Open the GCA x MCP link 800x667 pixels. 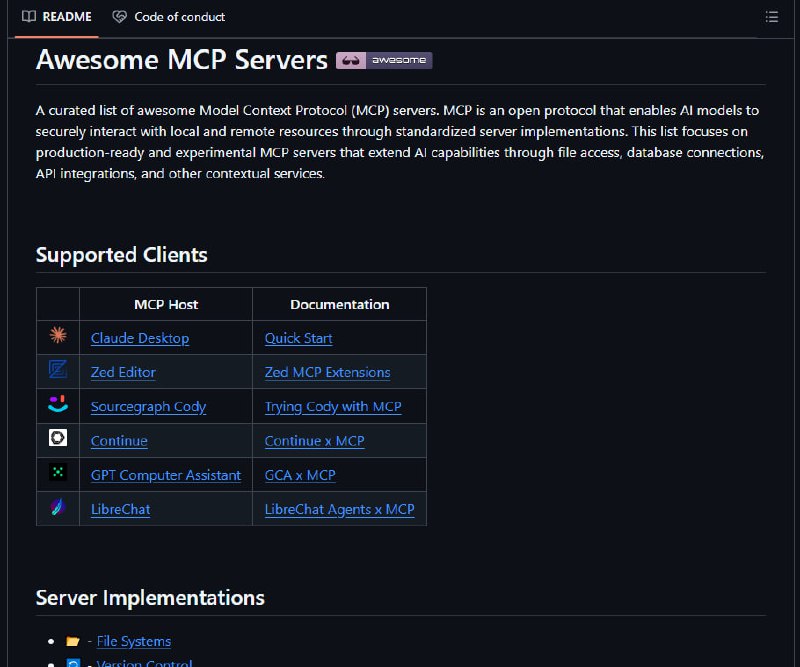(300, 475)
